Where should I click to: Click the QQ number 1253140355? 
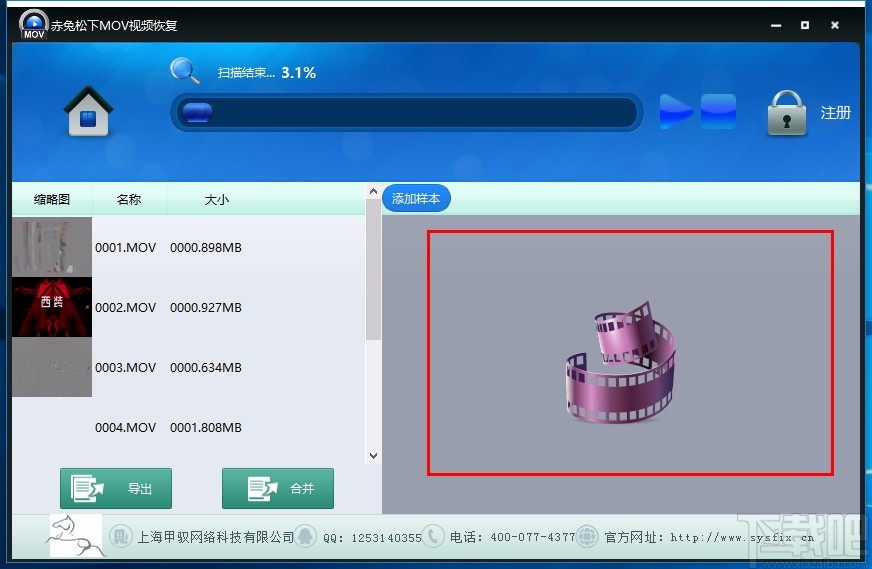387,538
